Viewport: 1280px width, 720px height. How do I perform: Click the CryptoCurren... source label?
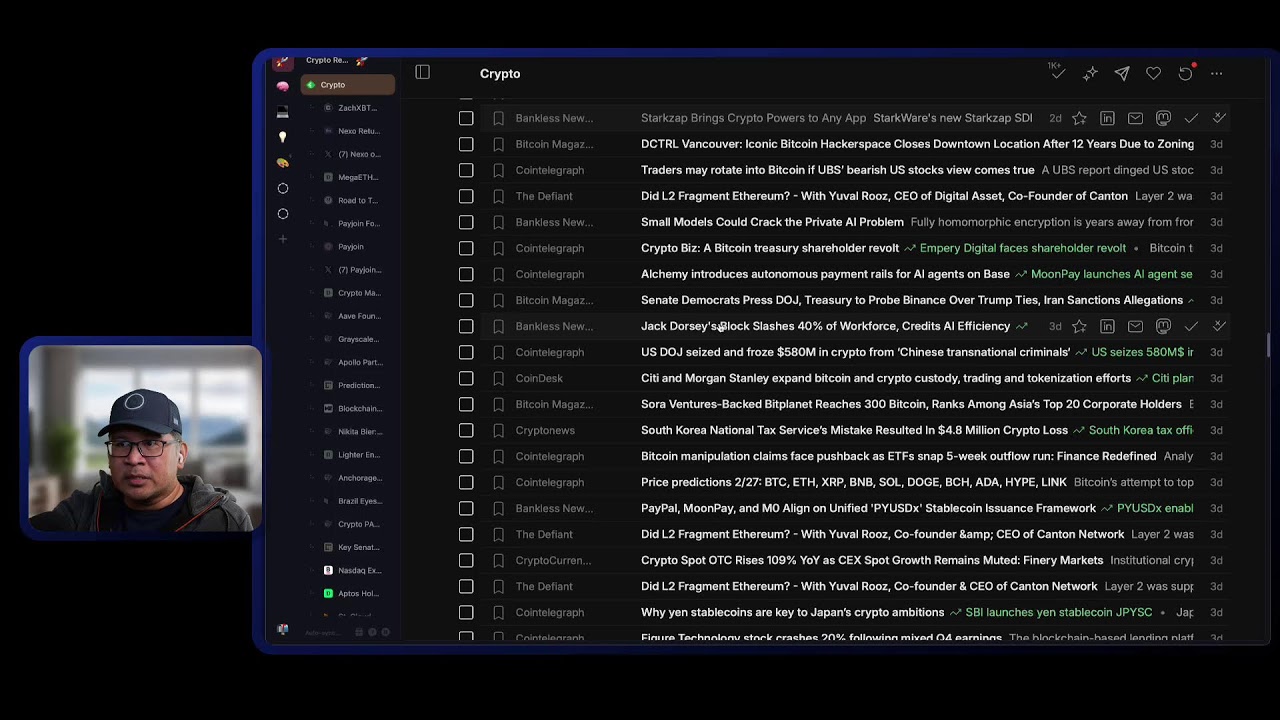553,560
